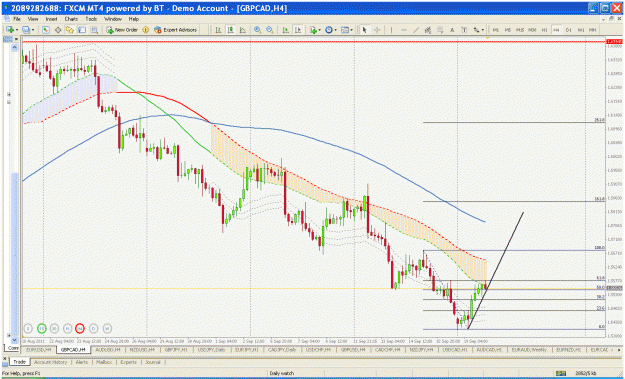Switch to D1 timeframe
Screen dimensions: 625x379
tap(569, 30)
